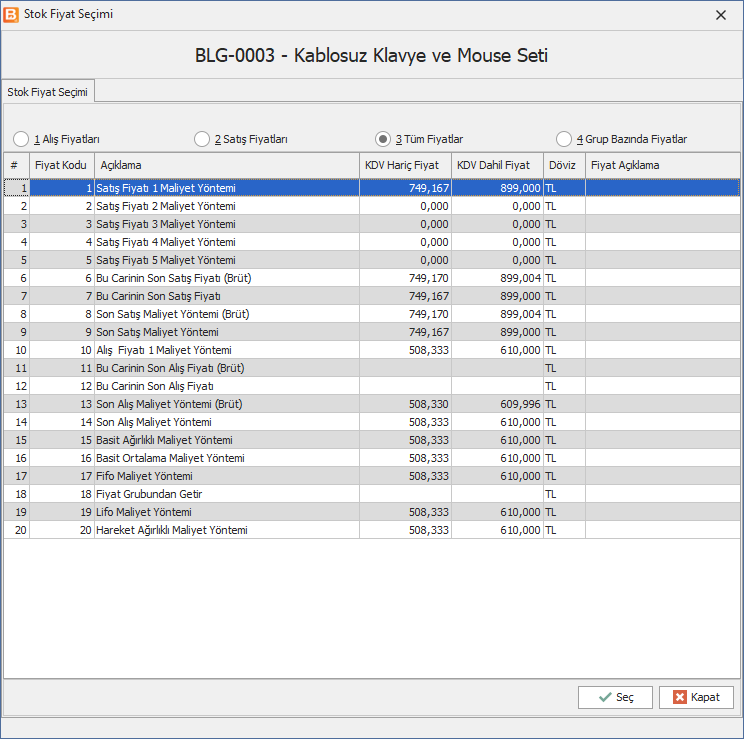Open the Stok Fiyat Seçimi tab
Viewport: 744px width, 739px height.
[47, 92]
